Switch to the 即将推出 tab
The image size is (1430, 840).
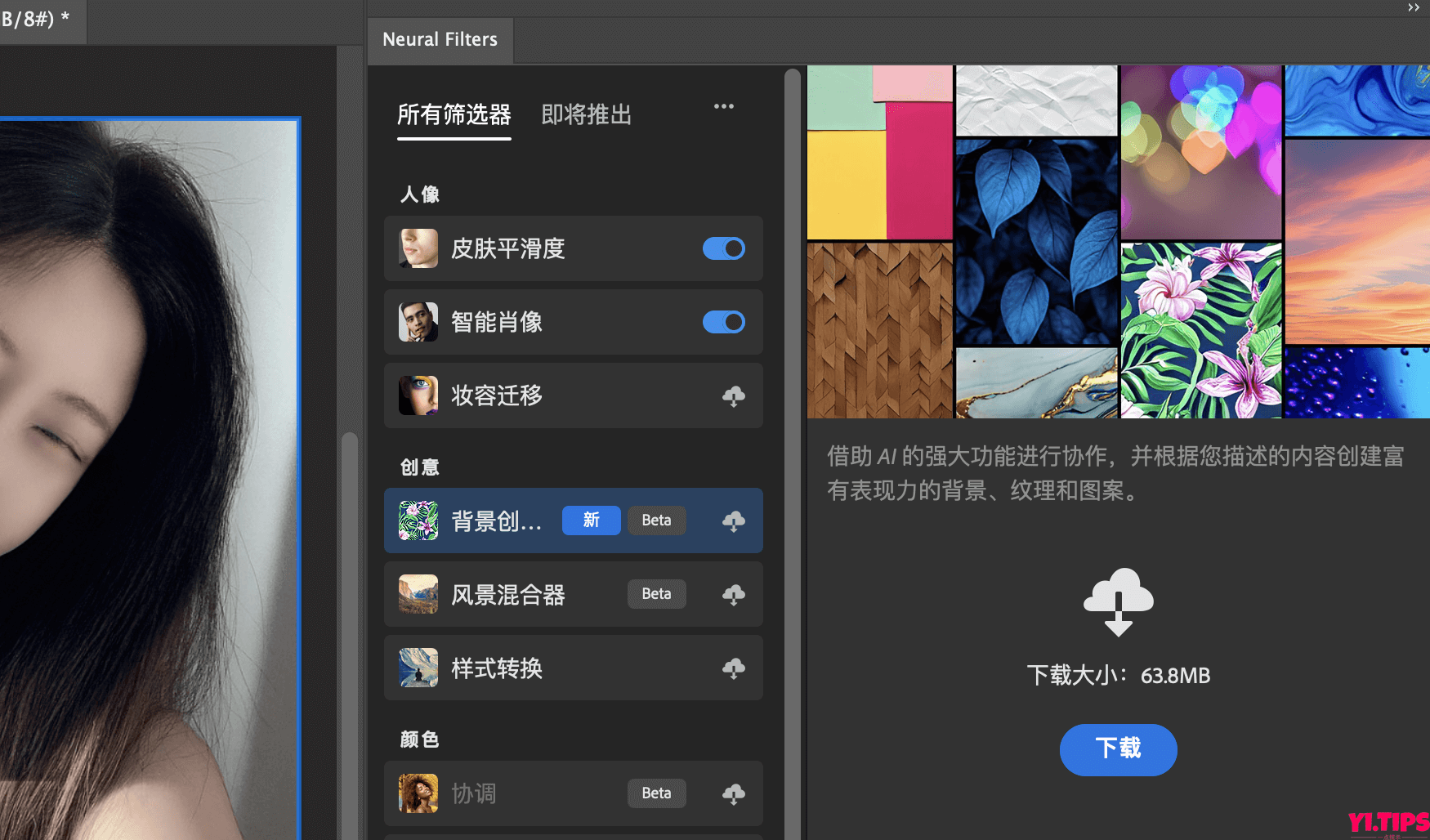click(x=585, y=115)
